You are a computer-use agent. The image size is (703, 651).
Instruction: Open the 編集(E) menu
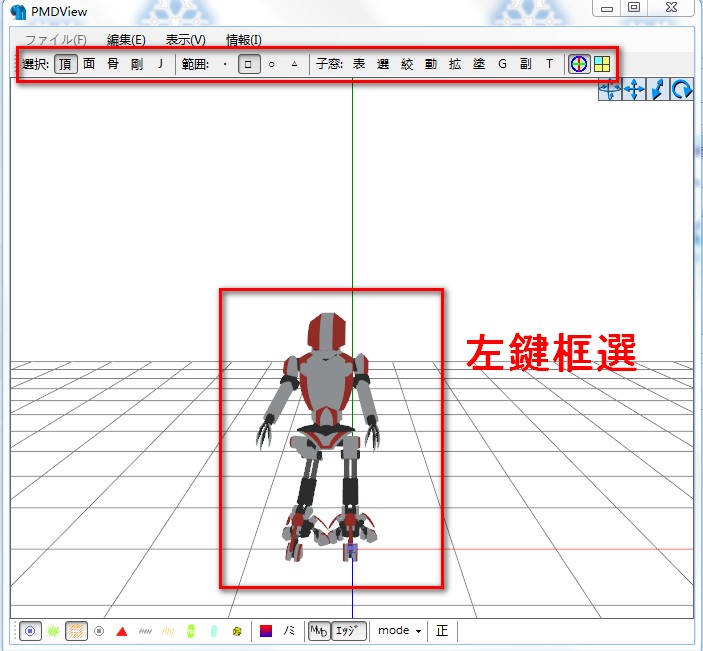pyautogui.click(x=126, y=40)
